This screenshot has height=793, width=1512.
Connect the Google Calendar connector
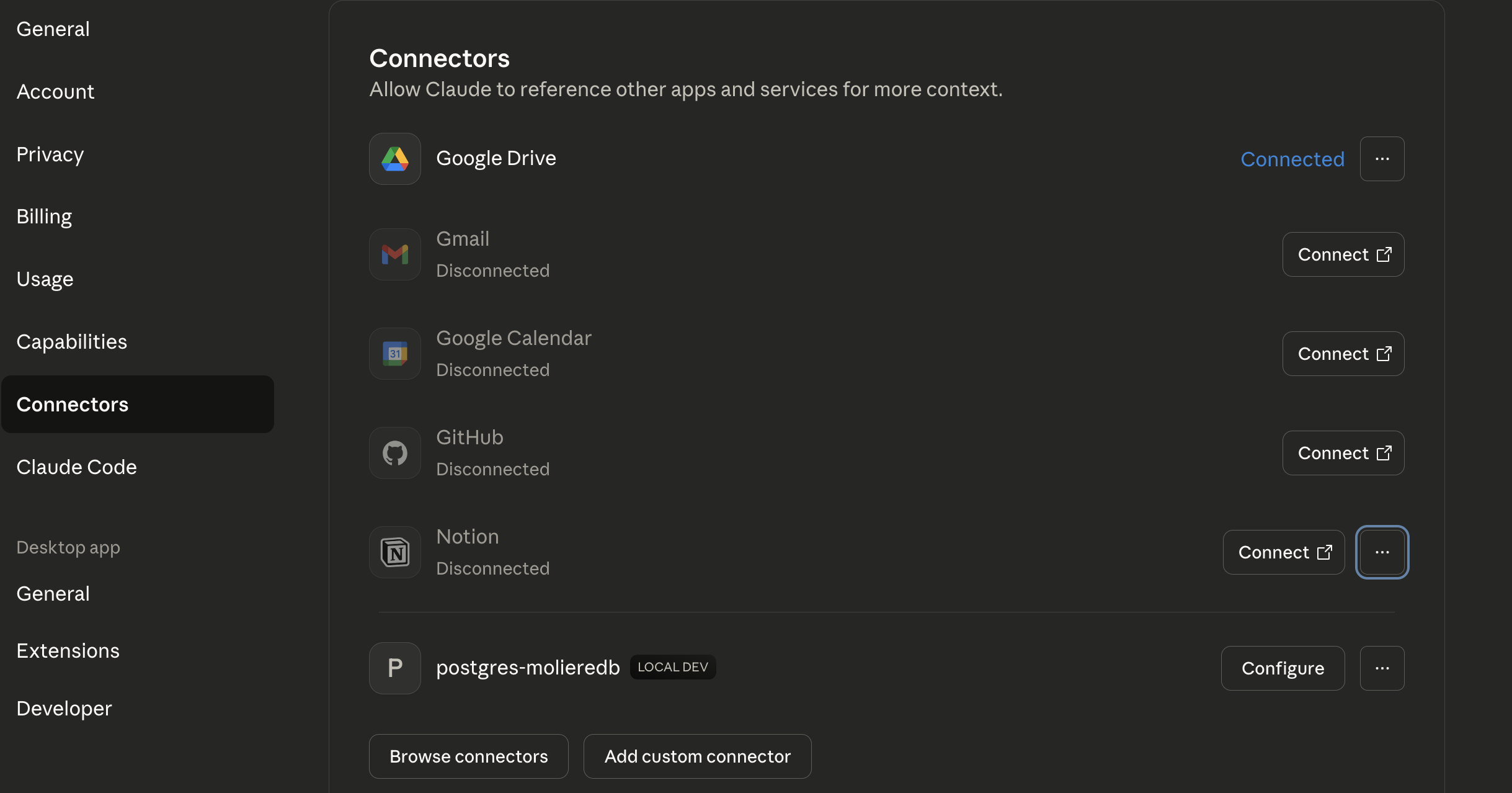click(x=1343, y=354)
